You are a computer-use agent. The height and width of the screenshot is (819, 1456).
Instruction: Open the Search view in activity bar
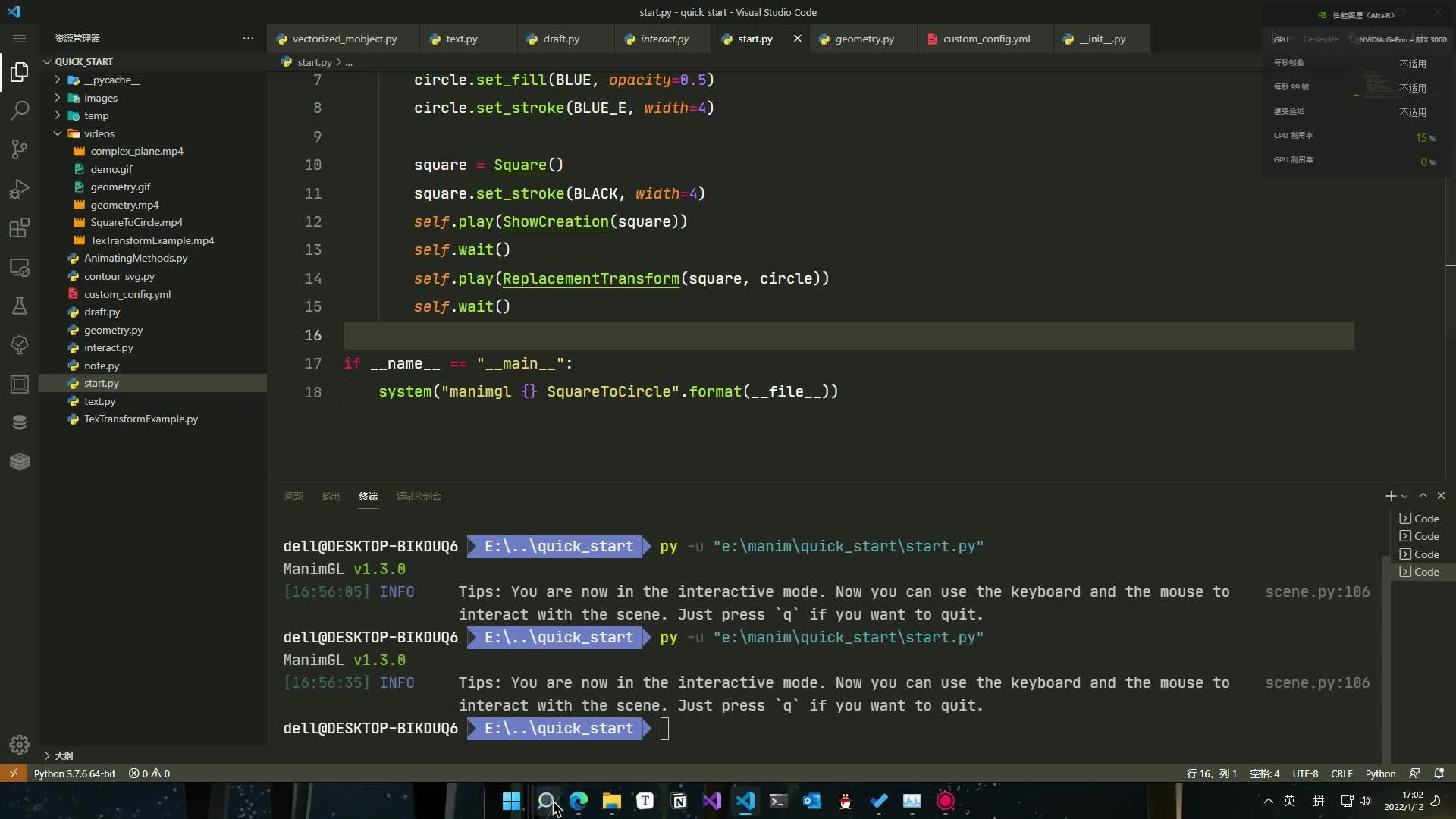[20, 111]
